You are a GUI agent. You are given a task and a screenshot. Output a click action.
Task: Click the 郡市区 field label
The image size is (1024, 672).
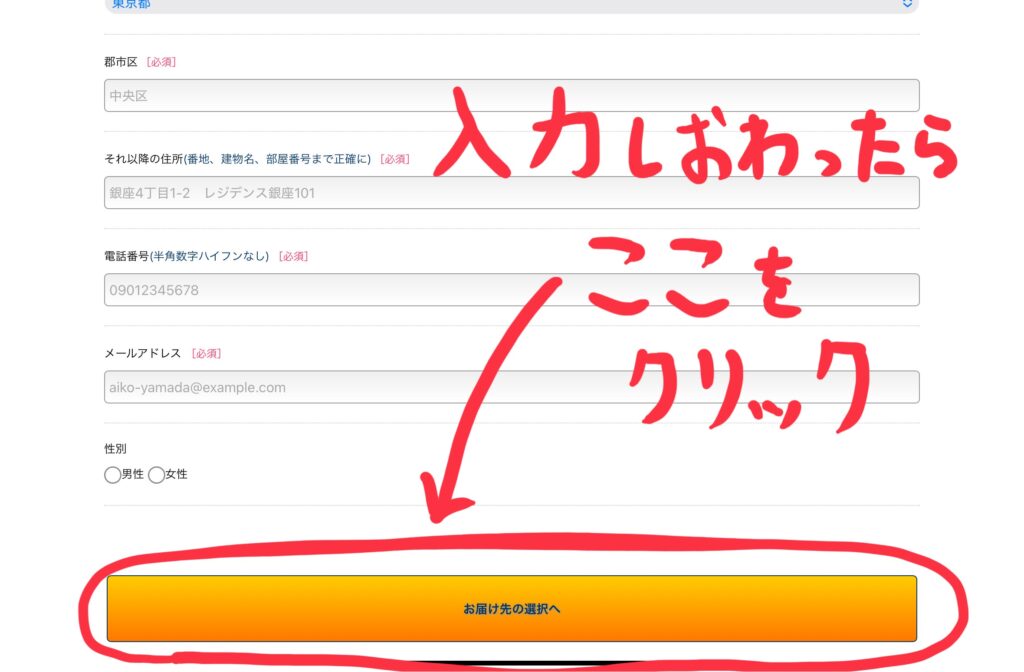pyautogui.click(x=121, y=62)
